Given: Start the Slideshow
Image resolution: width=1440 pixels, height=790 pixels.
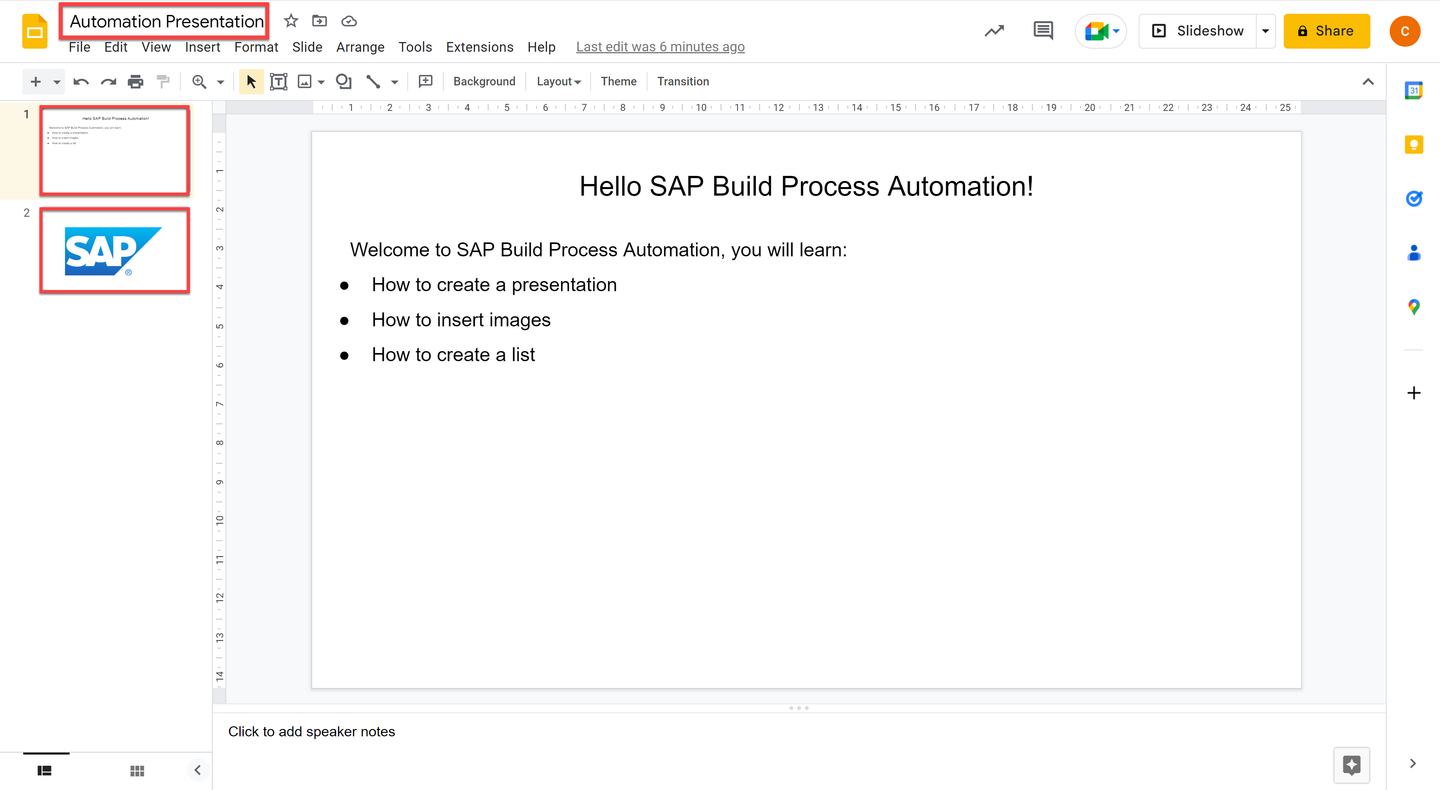Looking at the screenshot, I should (1197, 31).
